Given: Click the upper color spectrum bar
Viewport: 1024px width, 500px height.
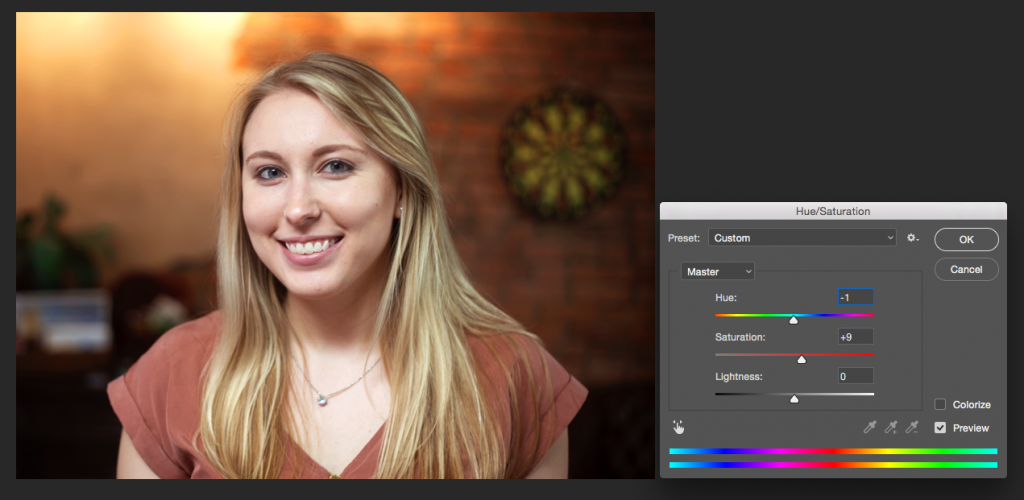Looking at the screenshot, I should (832, 451).
